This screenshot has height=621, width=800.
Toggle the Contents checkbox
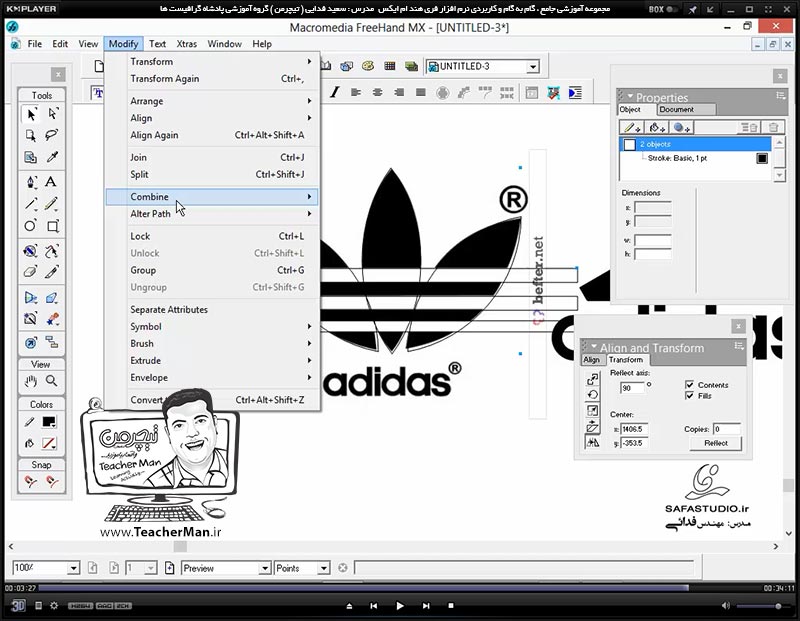690,385
